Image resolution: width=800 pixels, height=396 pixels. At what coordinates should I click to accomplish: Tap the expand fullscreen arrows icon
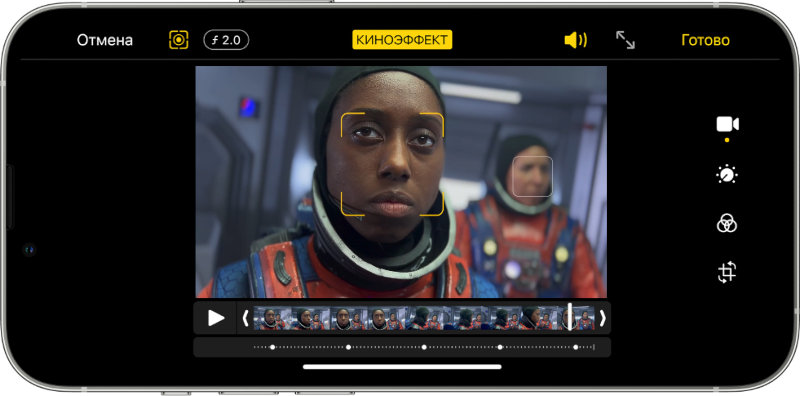coord(625,40)
